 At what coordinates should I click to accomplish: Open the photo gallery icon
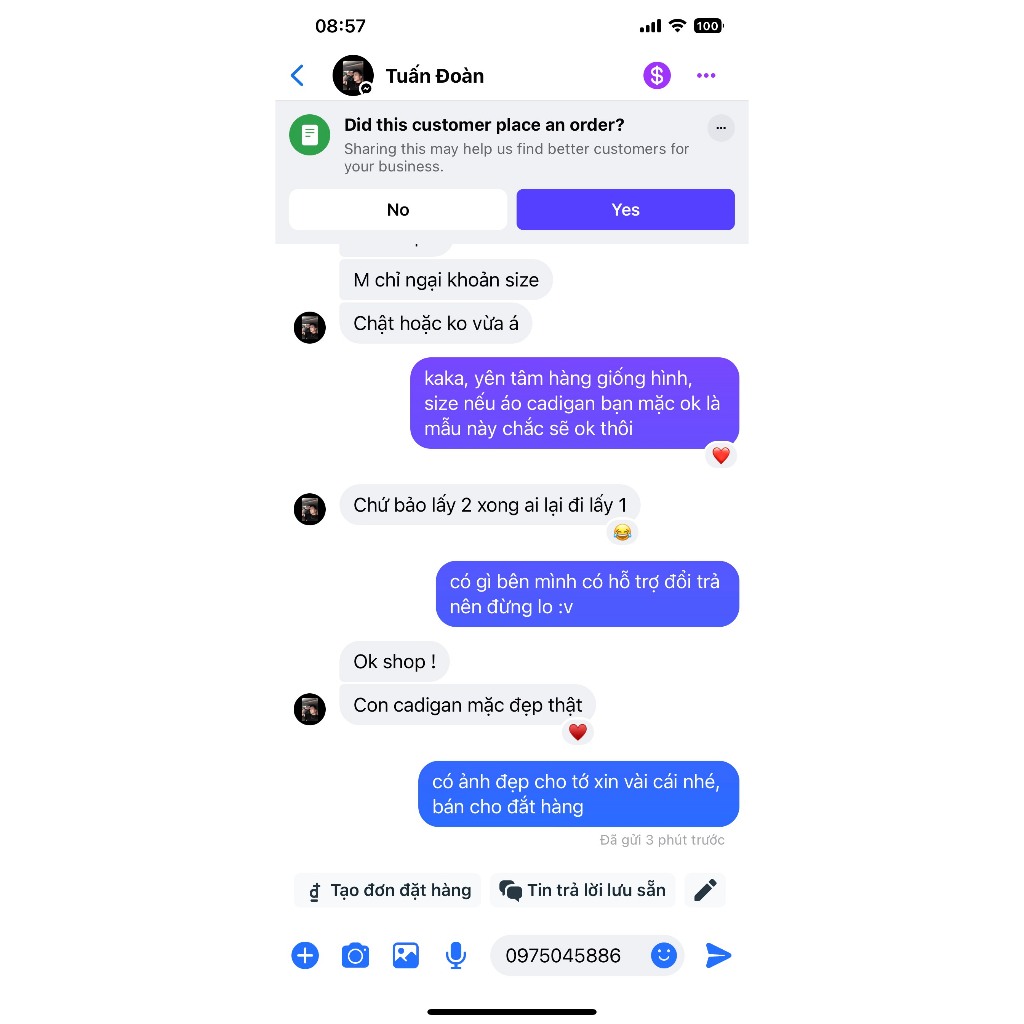[406, 955]
